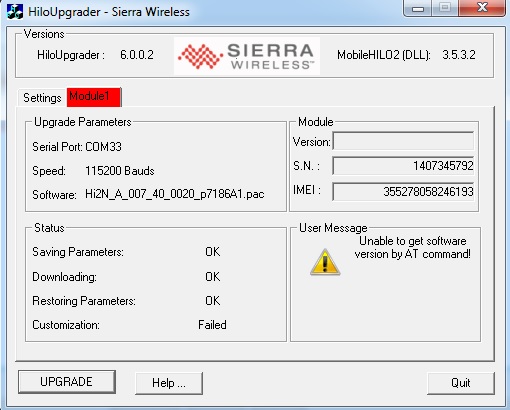Click the HiloUpgrader version 6.0.0.2
The height and width of the screenshot is (410, 510).
coord(137,55)
